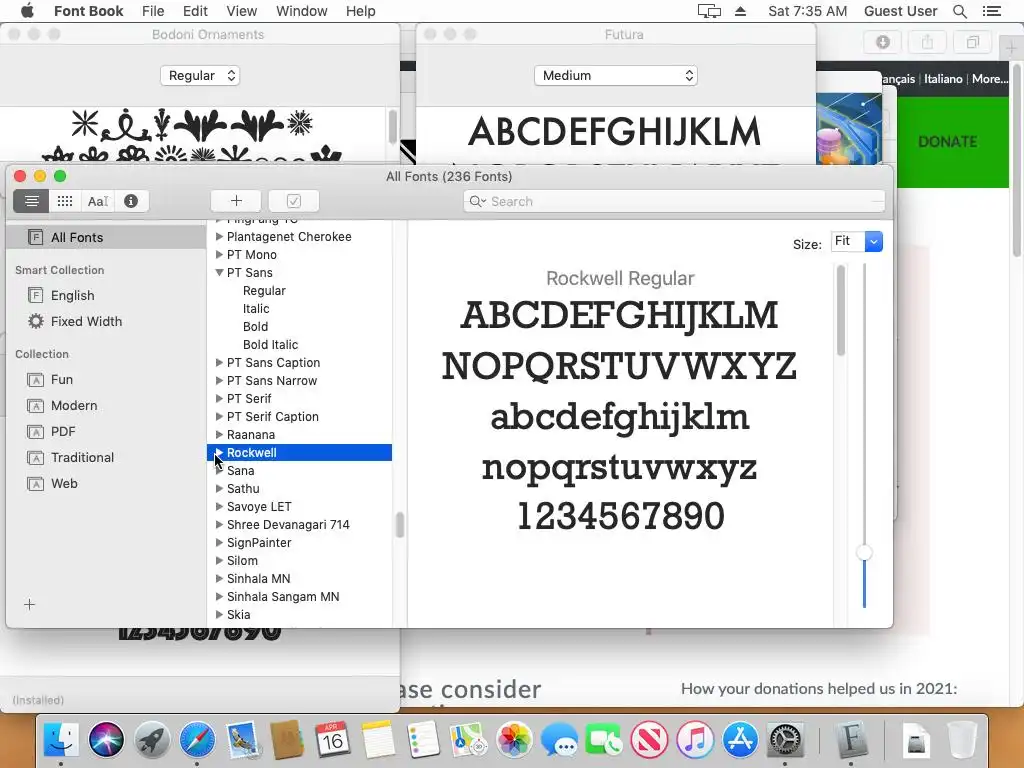Open the PDF collection
The image size is (1024, 768).
(x=63, y=432)
